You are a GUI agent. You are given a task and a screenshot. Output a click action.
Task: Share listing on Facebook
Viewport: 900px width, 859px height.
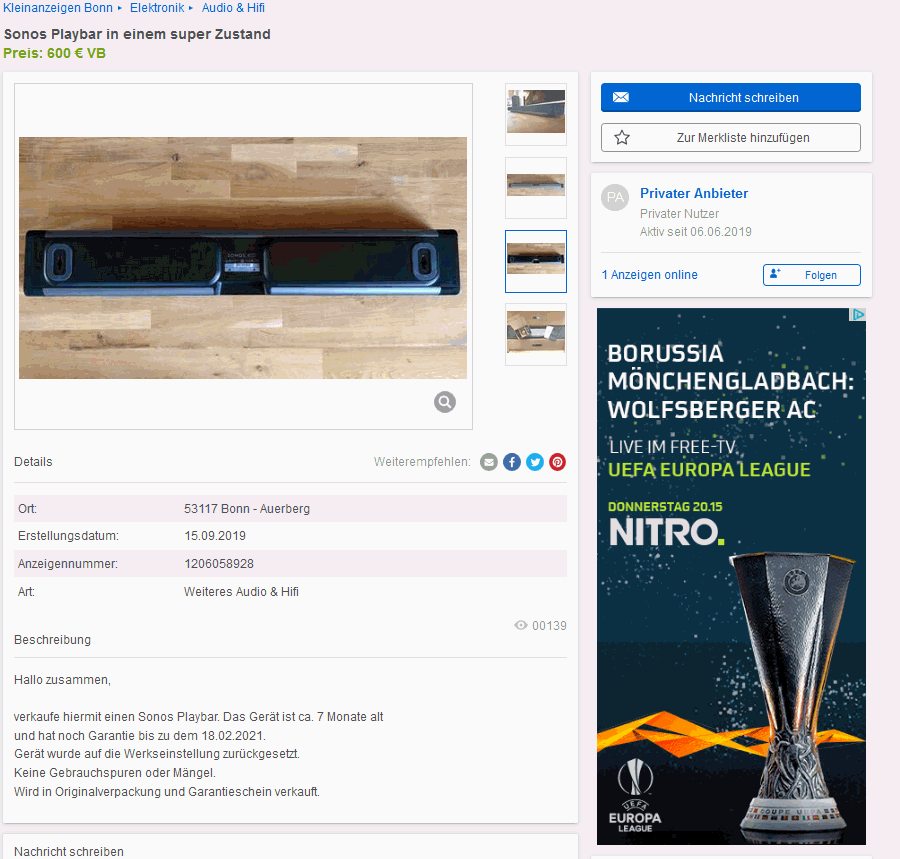[511, 462]
